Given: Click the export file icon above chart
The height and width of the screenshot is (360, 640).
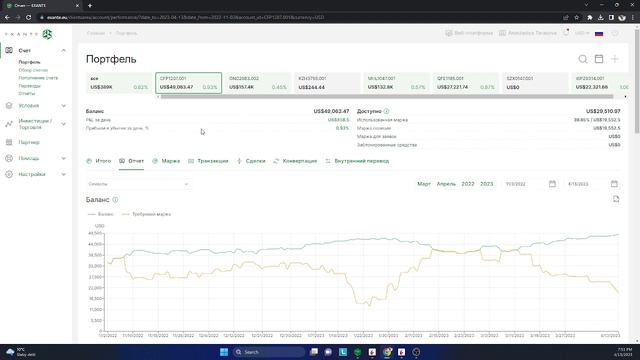Looking at the screenshot, I should pos(616,199).
